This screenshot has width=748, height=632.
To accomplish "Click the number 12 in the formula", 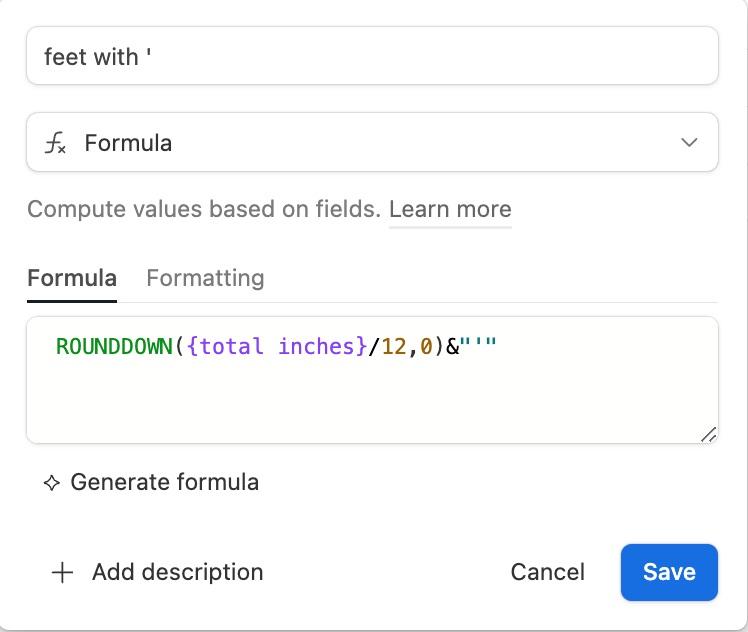I will (x=394, y=347).
